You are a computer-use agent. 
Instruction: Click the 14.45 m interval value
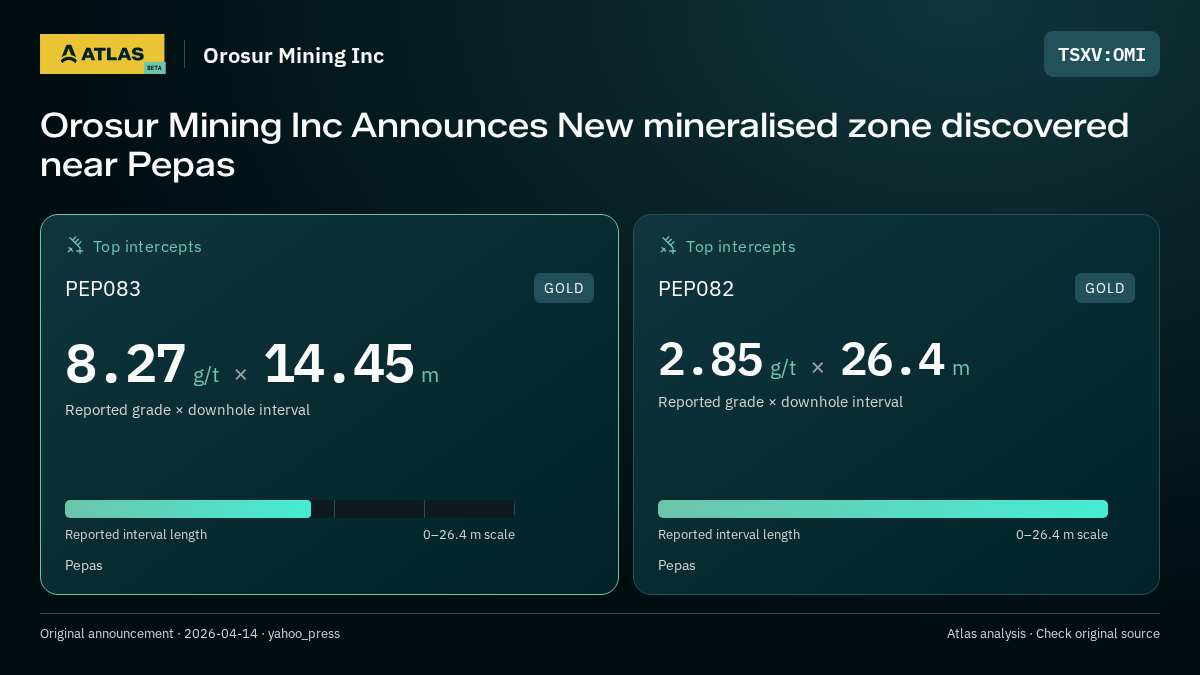click(x=351, y=364)
